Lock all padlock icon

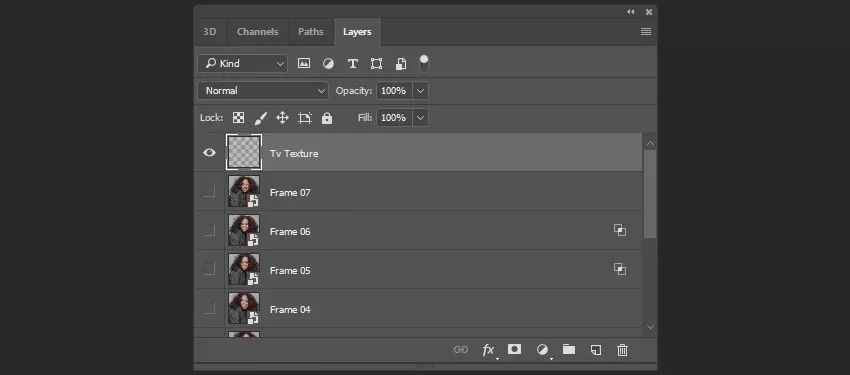[x=327, y=118]
